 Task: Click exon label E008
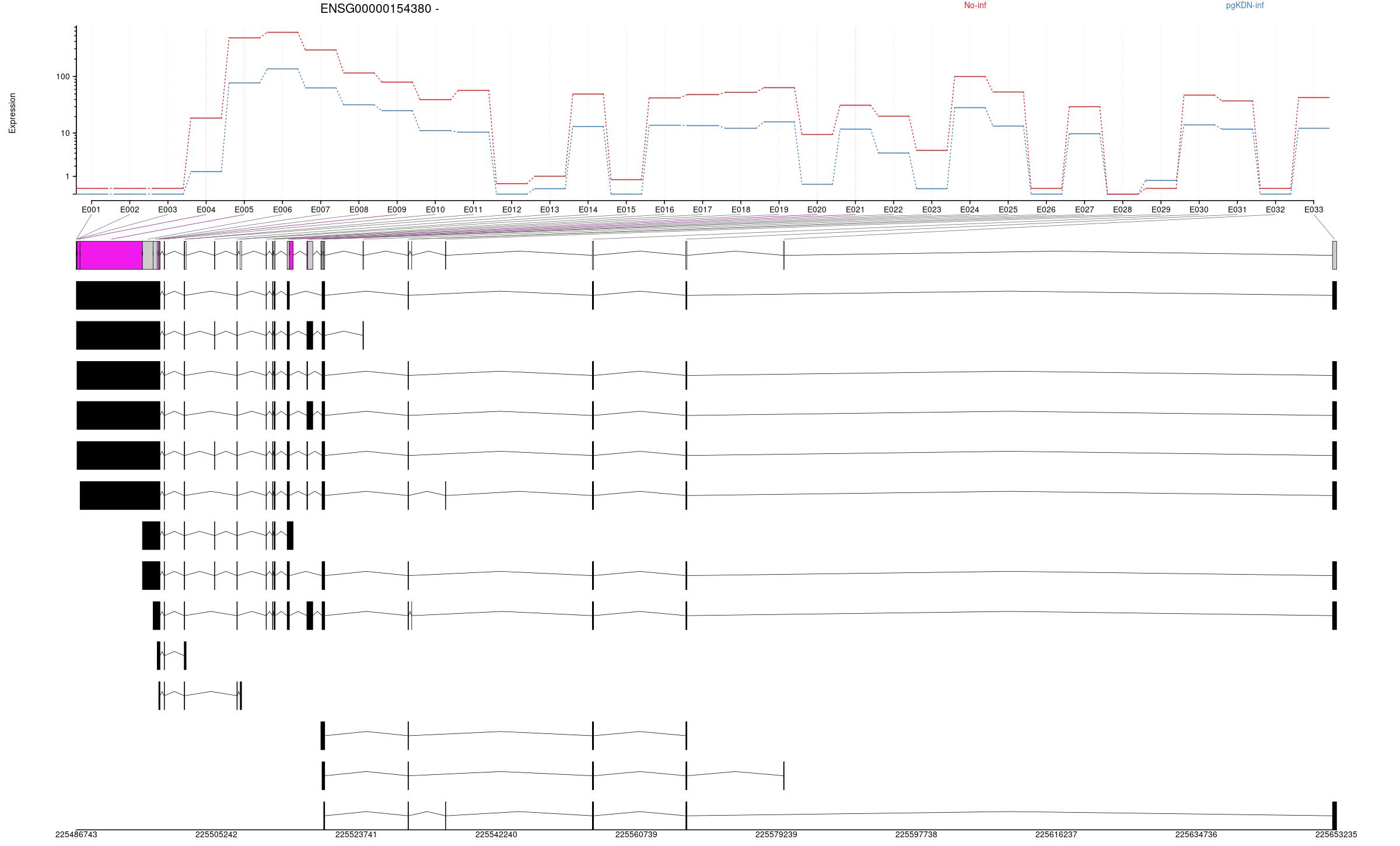(359, 209)
